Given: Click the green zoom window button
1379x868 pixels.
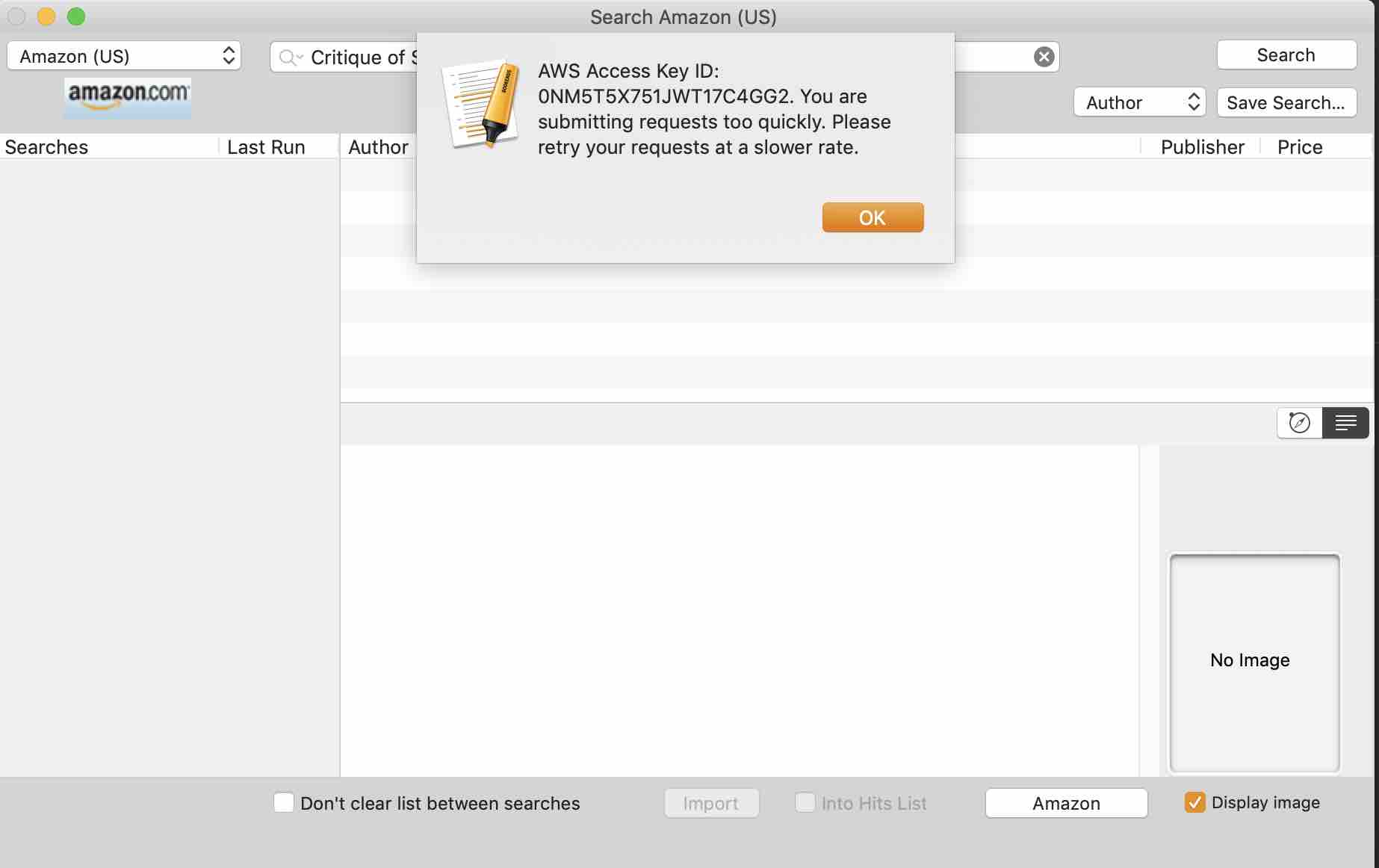Looking at the screenshot, I should (76, 16).
